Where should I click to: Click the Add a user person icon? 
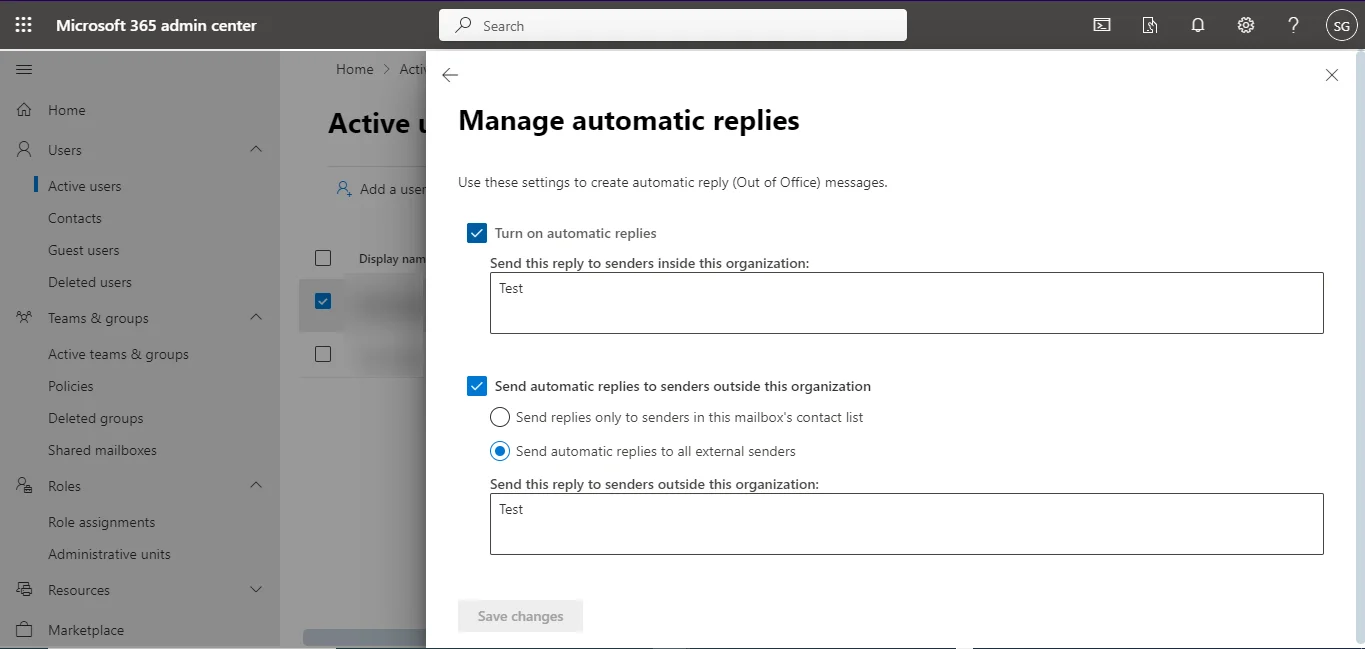pyautogui.click(x=344, y=188)
